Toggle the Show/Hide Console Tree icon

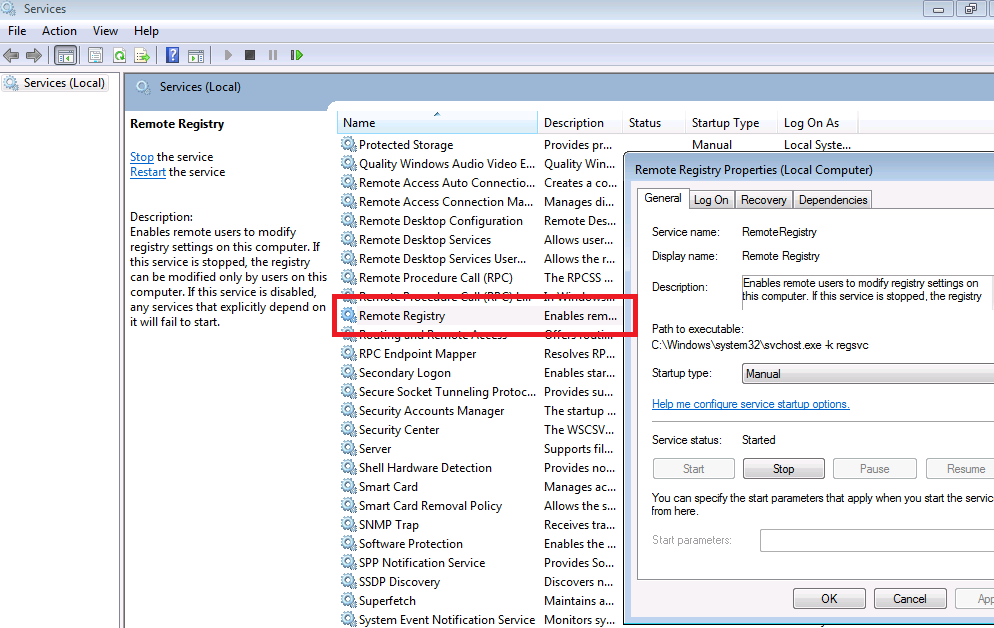(65, 55)
